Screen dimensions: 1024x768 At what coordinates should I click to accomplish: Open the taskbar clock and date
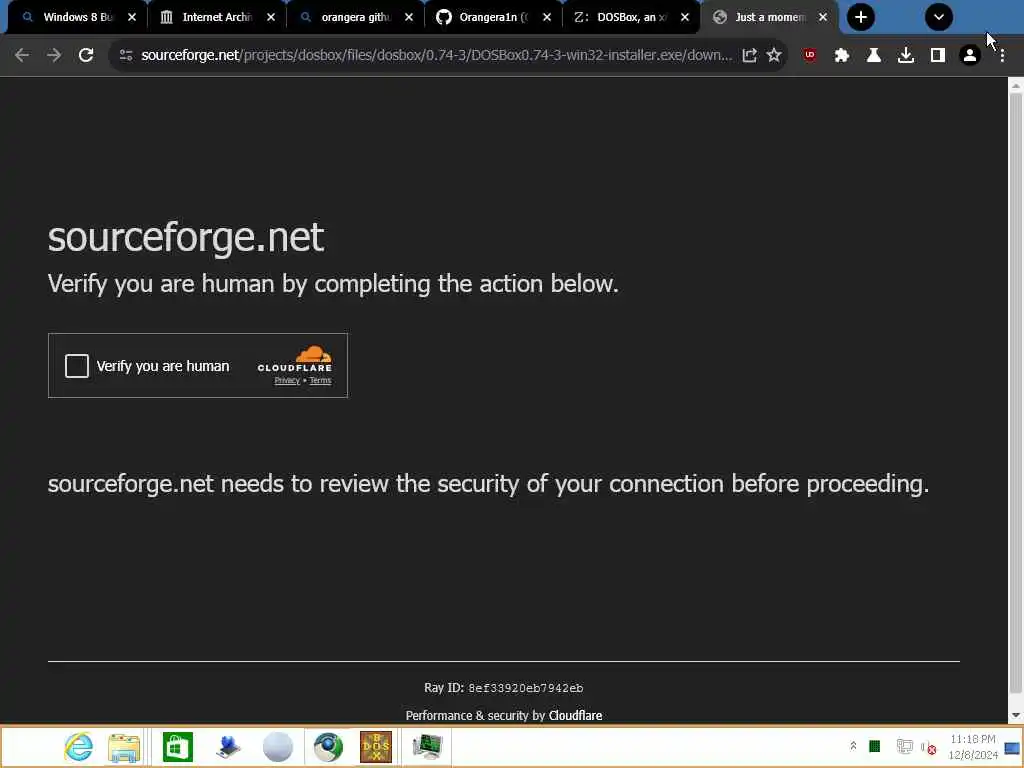coord(973,747)
